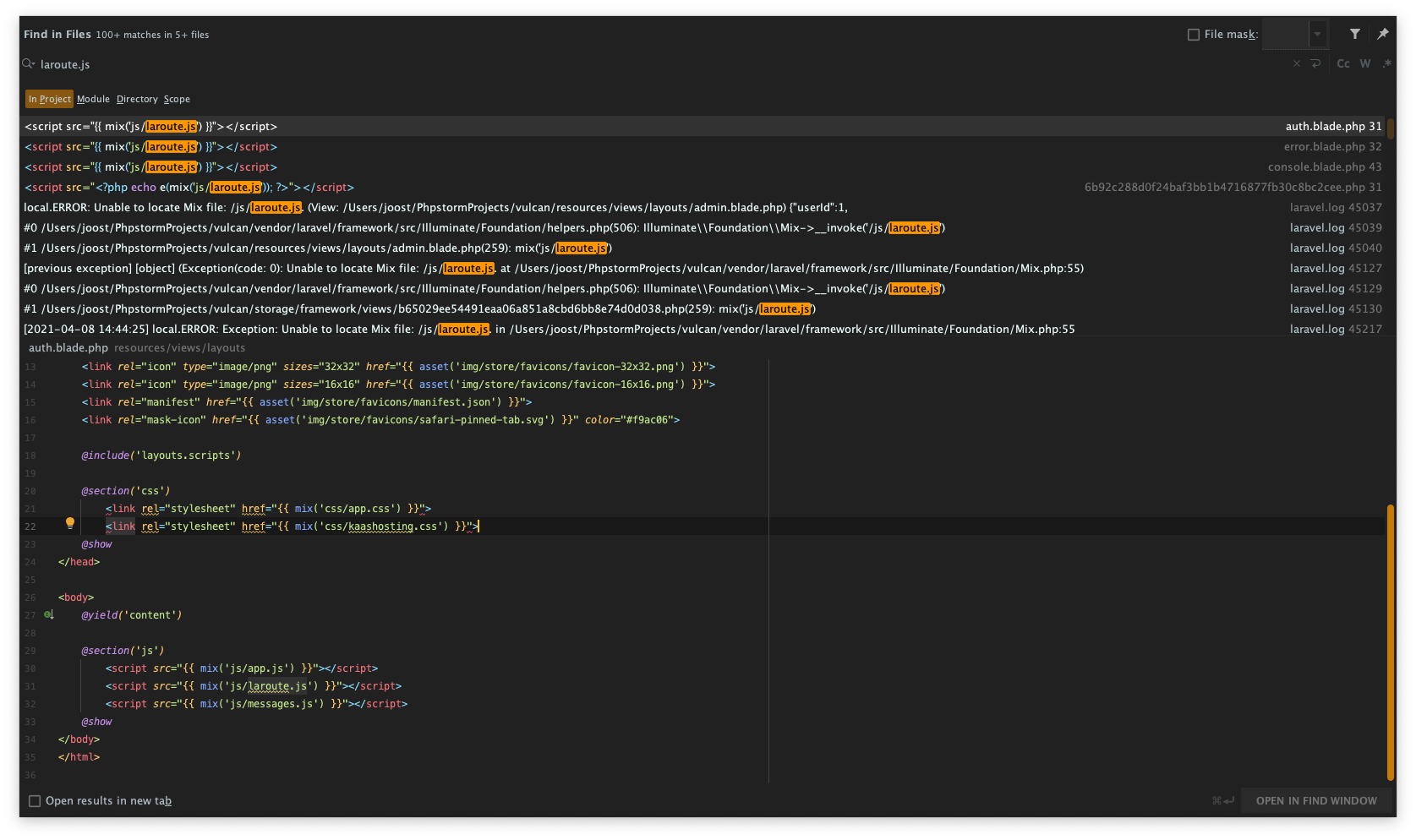The height and width of the screenshot is (840, 1416).
Task: Enable the File mask checkbox
Action: 1194,35
